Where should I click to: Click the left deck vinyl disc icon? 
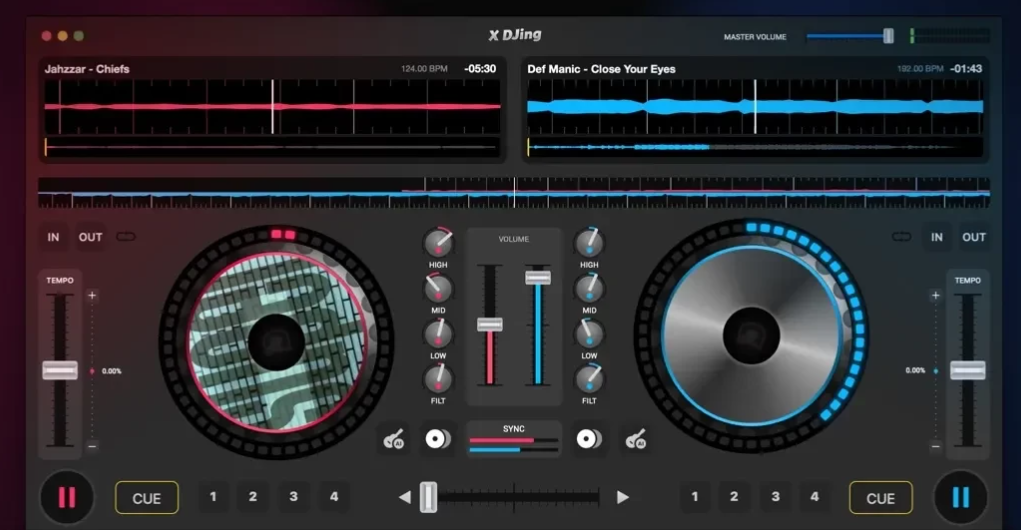[438, 439]
